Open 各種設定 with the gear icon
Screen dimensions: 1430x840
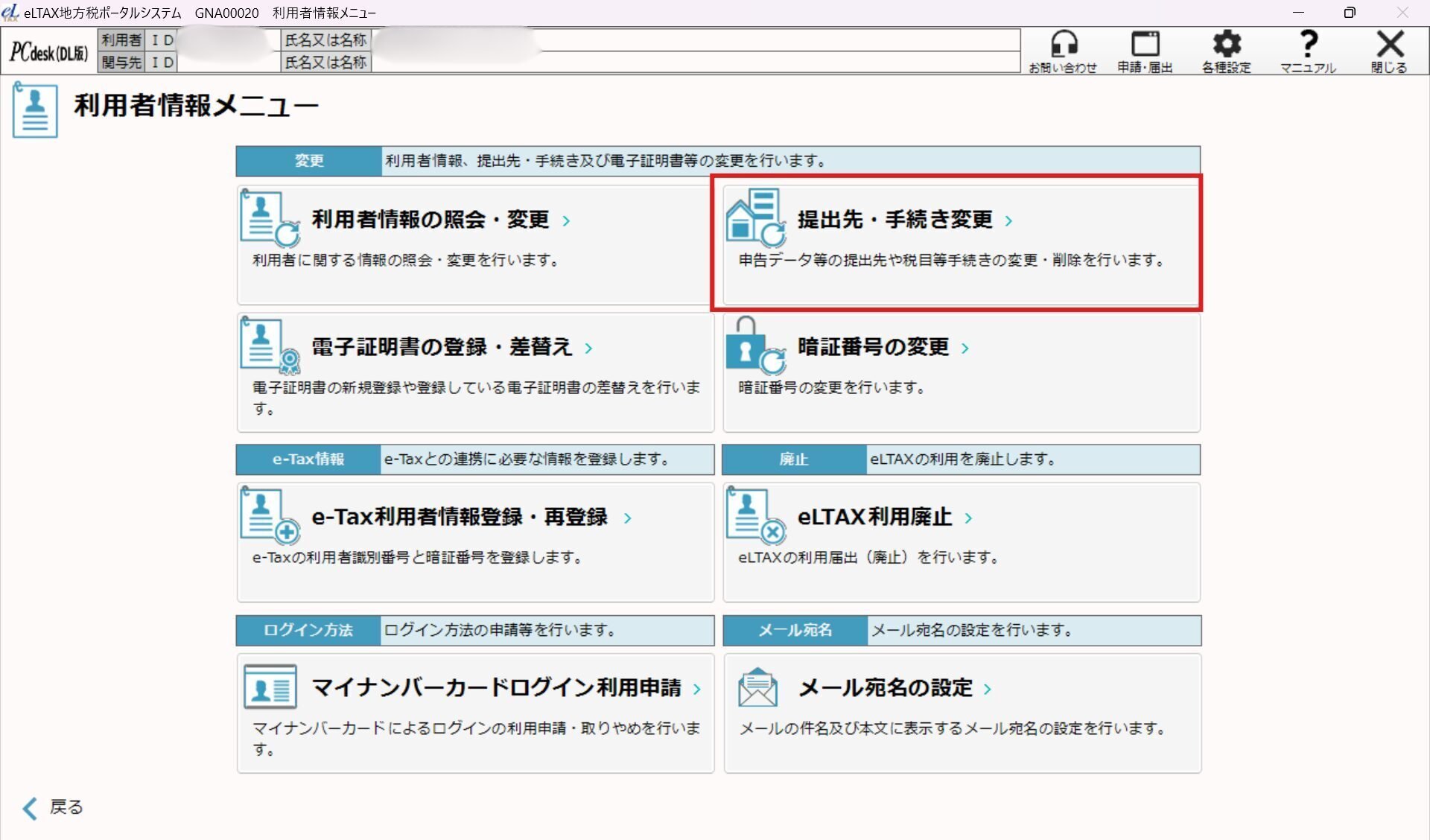pyautogui.click(x=1227, y=45)
